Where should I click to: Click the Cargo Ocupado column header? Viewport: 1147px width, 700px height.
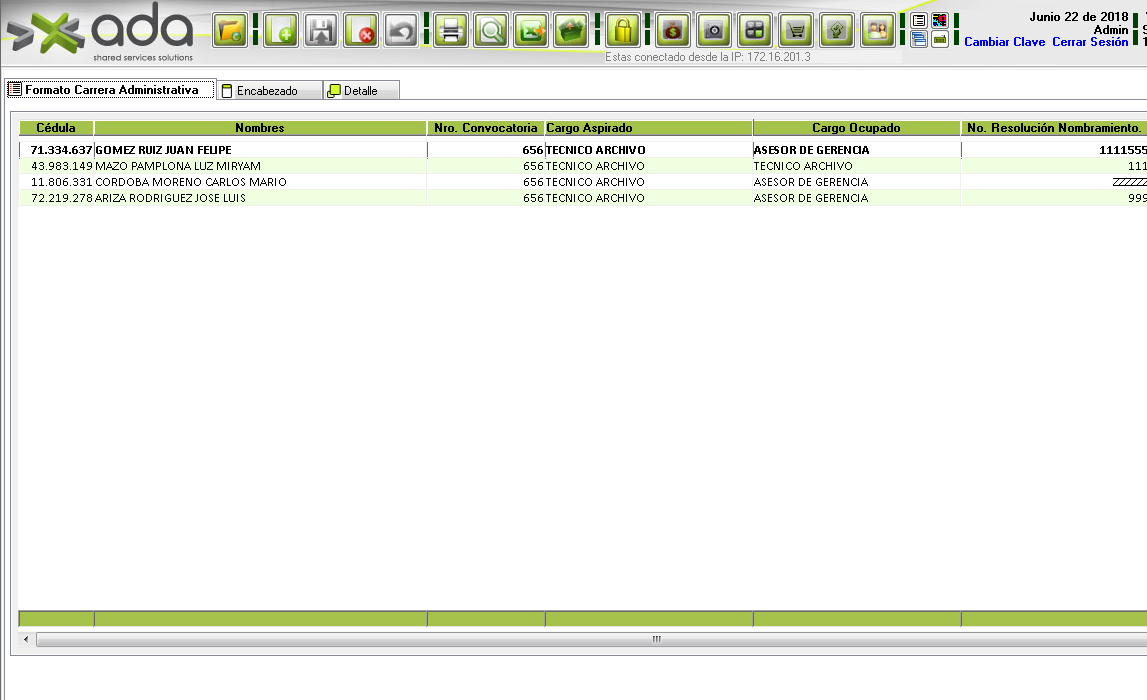(856, 128)
